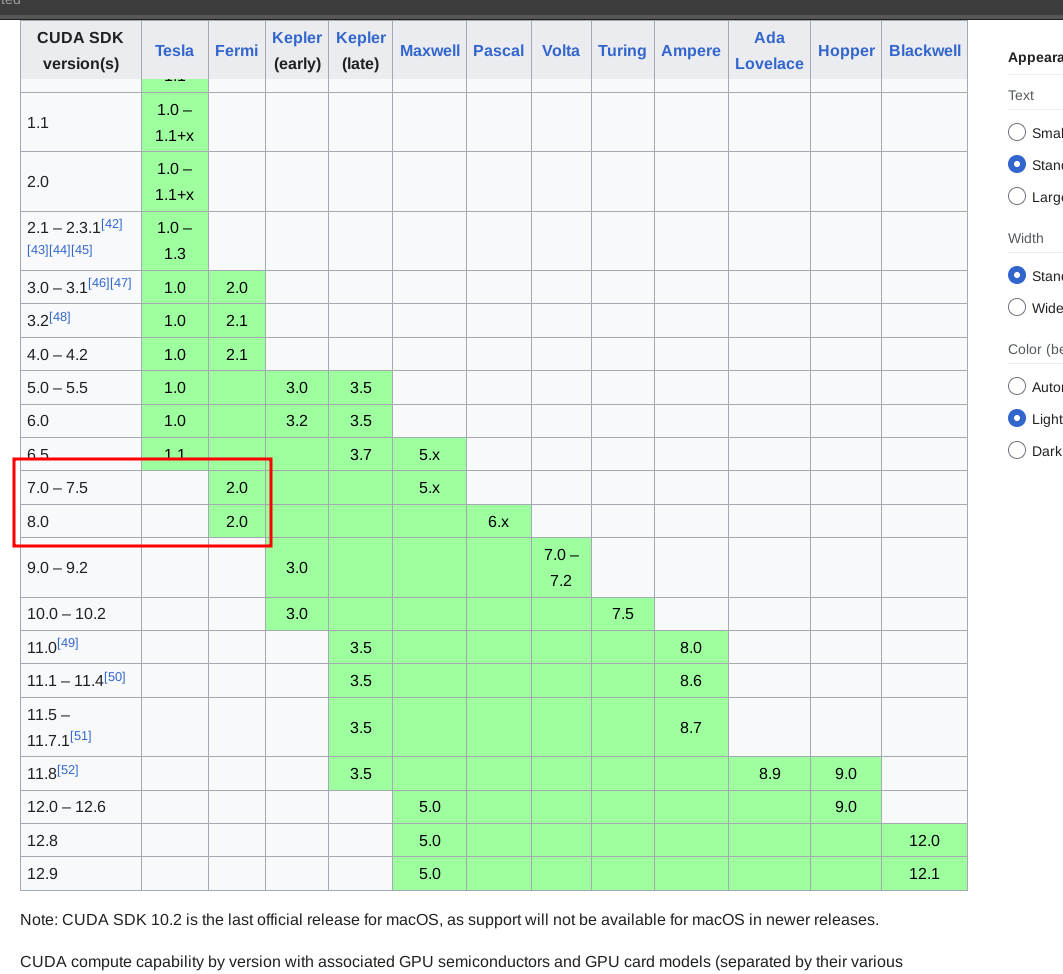The height and width of the screenshot is (974, 1063).
Task: Click the Appearance panel heading
Action: coord(1035,58)
